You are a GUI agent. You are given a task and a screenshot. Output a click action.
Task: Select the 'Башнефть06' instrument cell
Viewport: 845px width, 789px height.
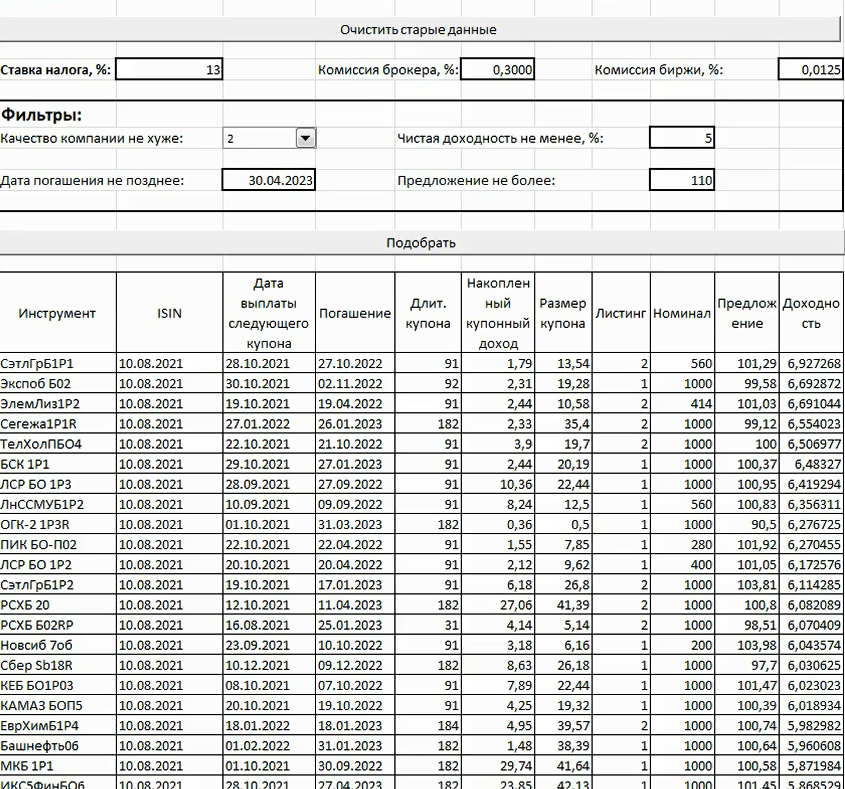58,746
